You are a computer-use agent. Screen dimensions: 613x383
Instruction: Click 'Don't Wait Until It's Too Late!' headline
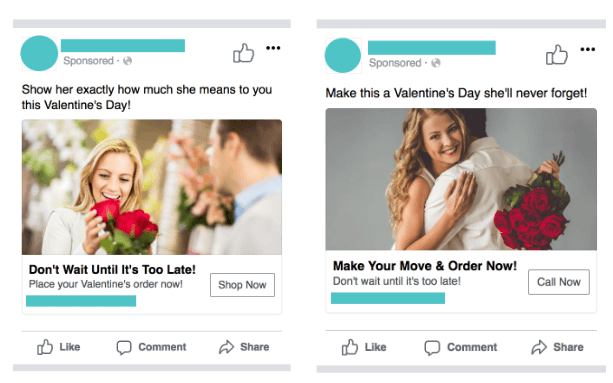tap(112, 270)
